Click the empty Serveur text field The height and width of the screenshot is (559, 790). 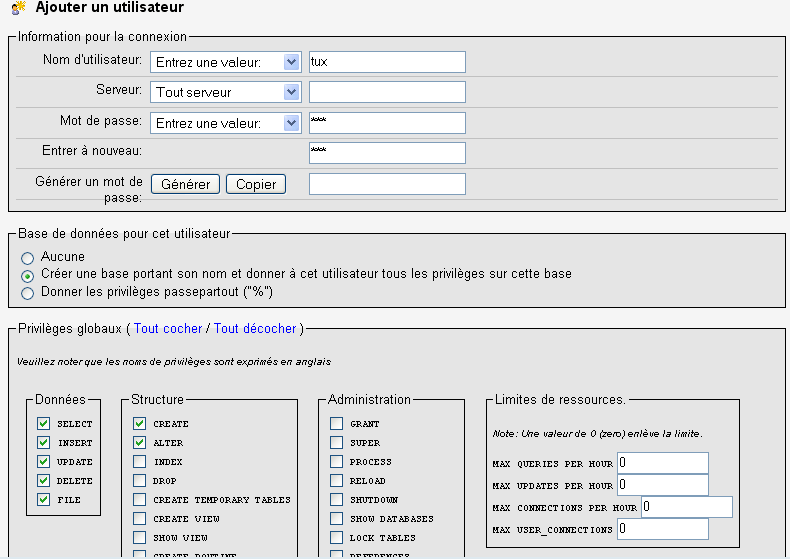[387, 92]
